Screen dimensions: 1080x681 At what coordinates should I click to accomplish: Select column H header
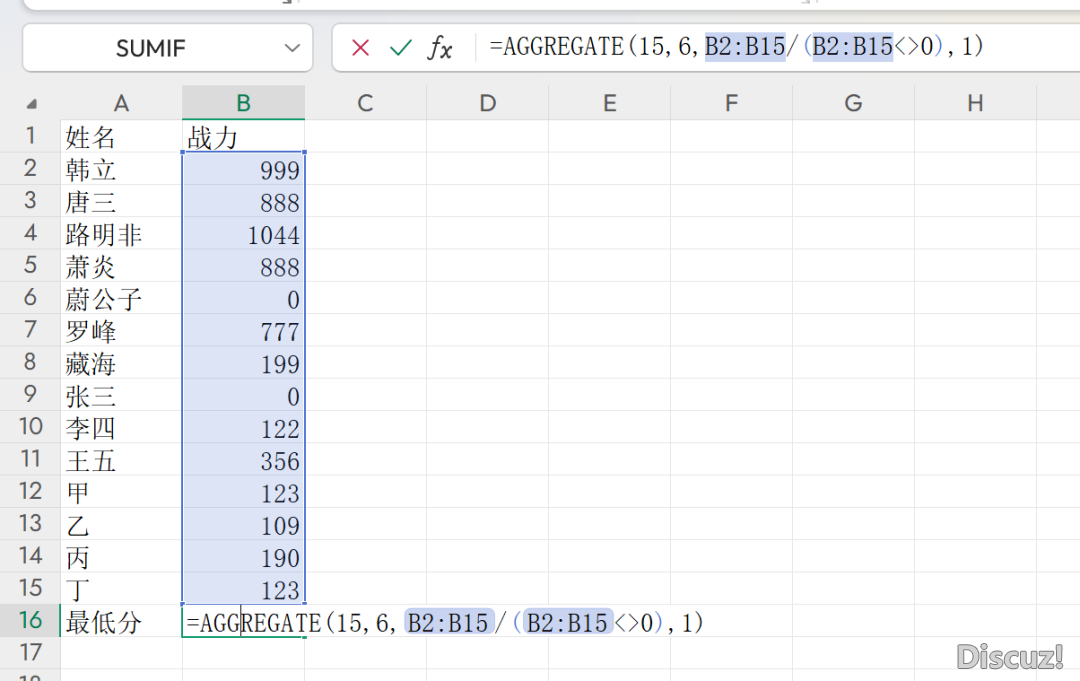(975, 103)
